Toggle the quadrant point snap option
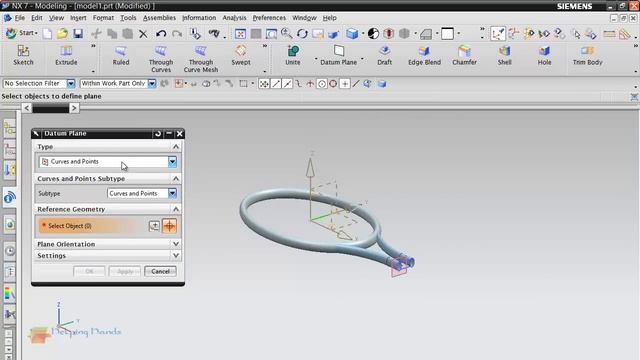Image resolution: width=640 pixels, height=360 pixels. coord(333,84)
